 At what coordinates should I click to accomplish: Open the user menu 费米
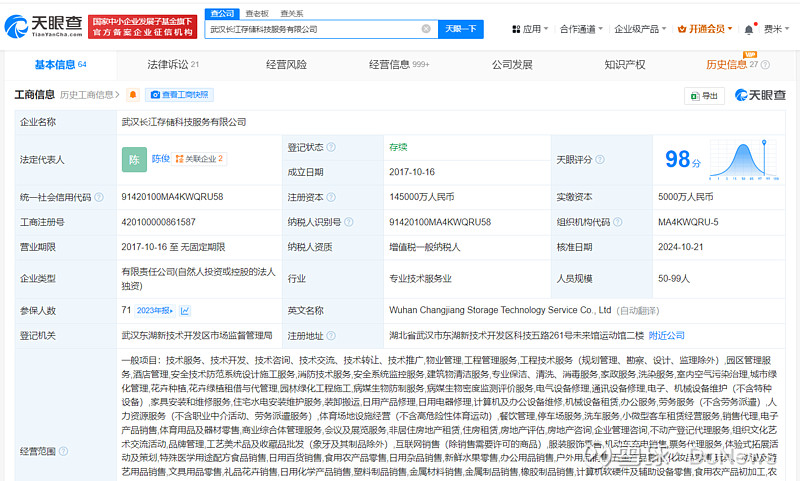pyautogui.click(x=777, y=29)
